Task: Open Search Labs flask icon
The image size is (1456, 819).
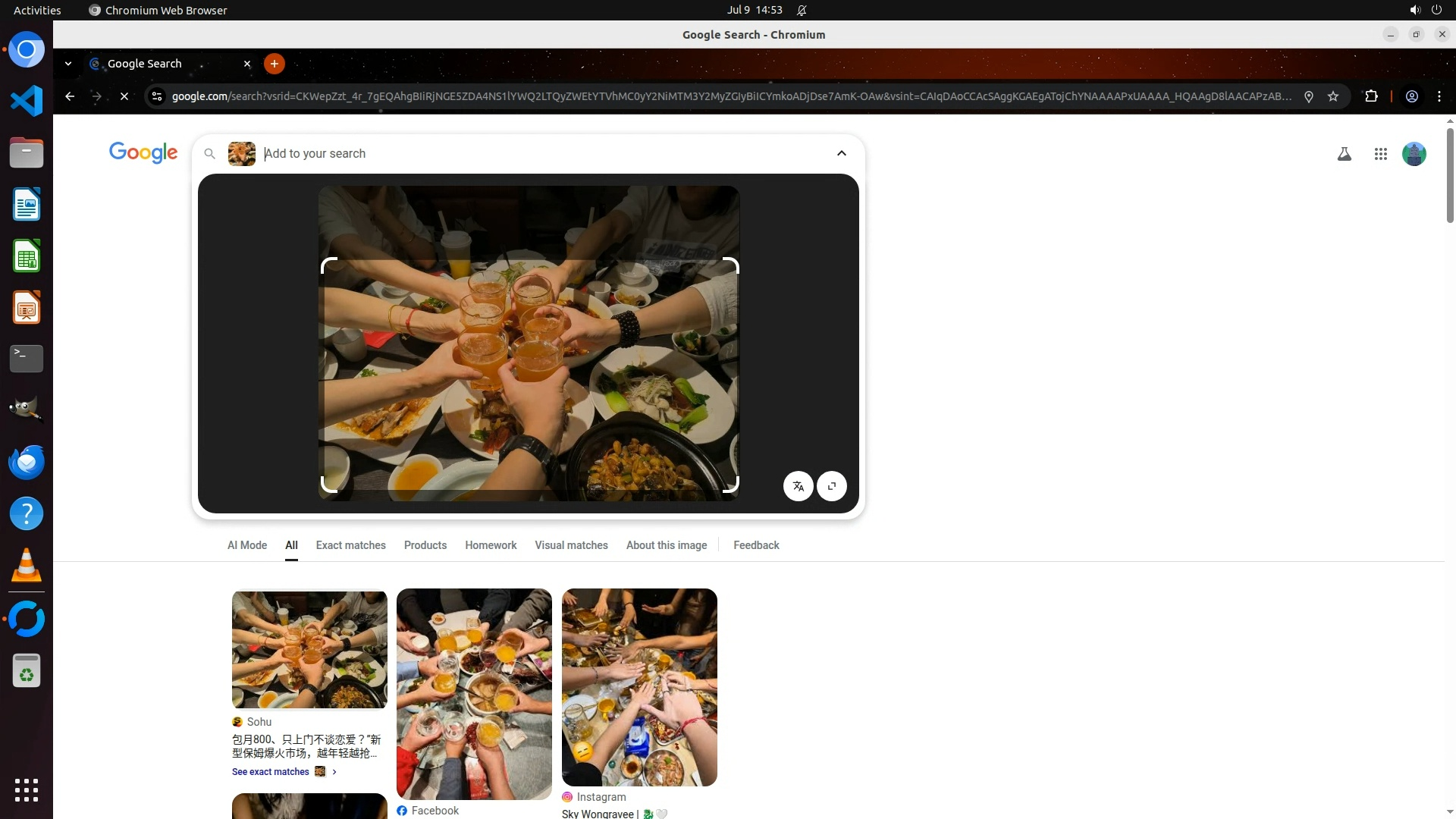Action: (1344, 154)
